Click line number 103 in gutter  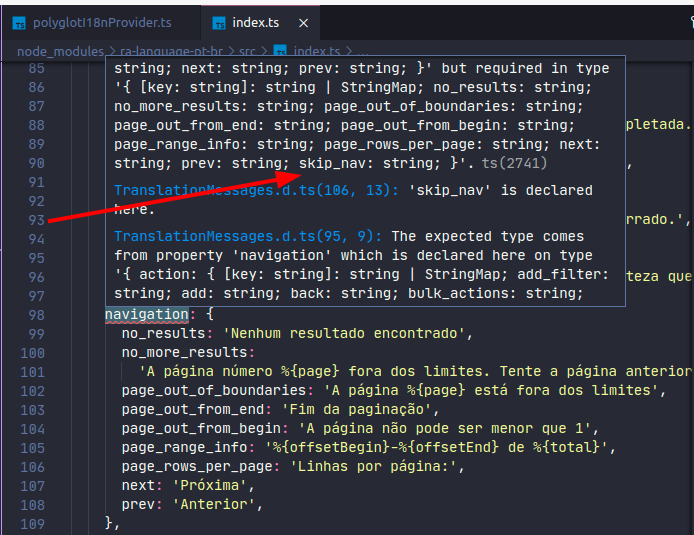tap(32, 410)
